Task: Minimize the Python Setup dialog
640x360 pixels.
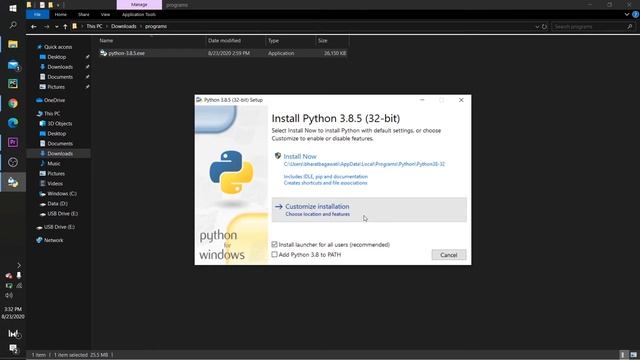Action: [422, 100]
